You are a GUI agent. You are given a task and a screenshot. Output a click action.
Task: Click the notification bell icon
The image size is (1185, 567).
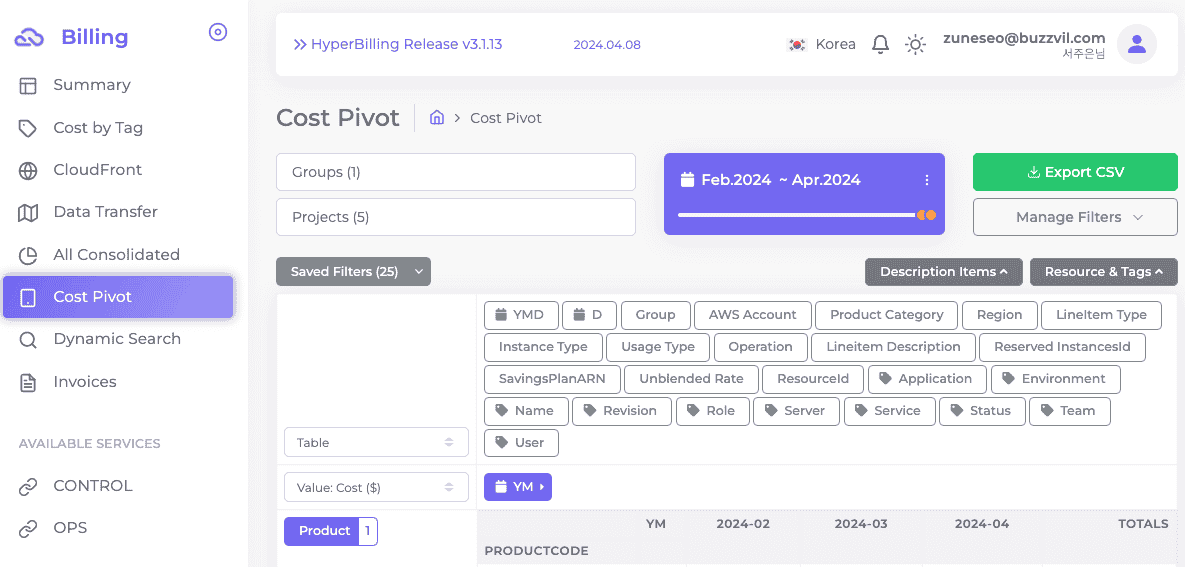[x=880, y=44]
